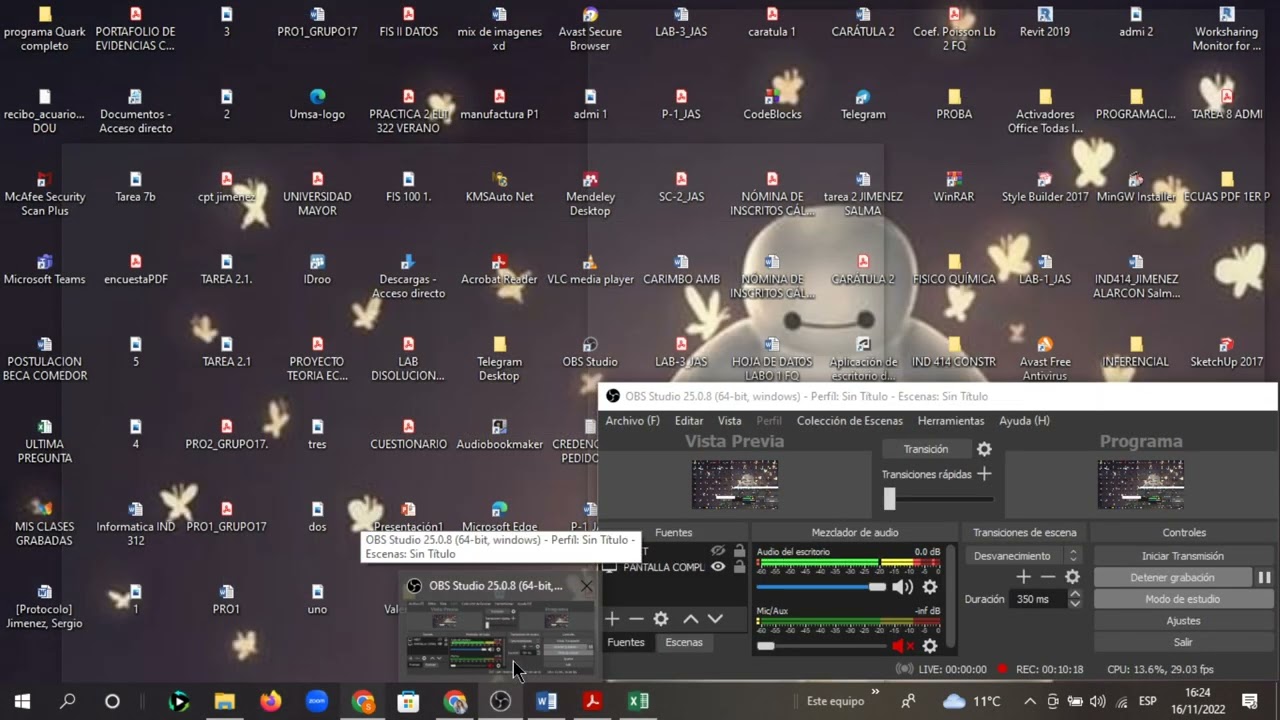Screen dimensions: 1280x720
Task: Click the OBS taskbar preview thumbnail
Action: [x=498, y=637]
